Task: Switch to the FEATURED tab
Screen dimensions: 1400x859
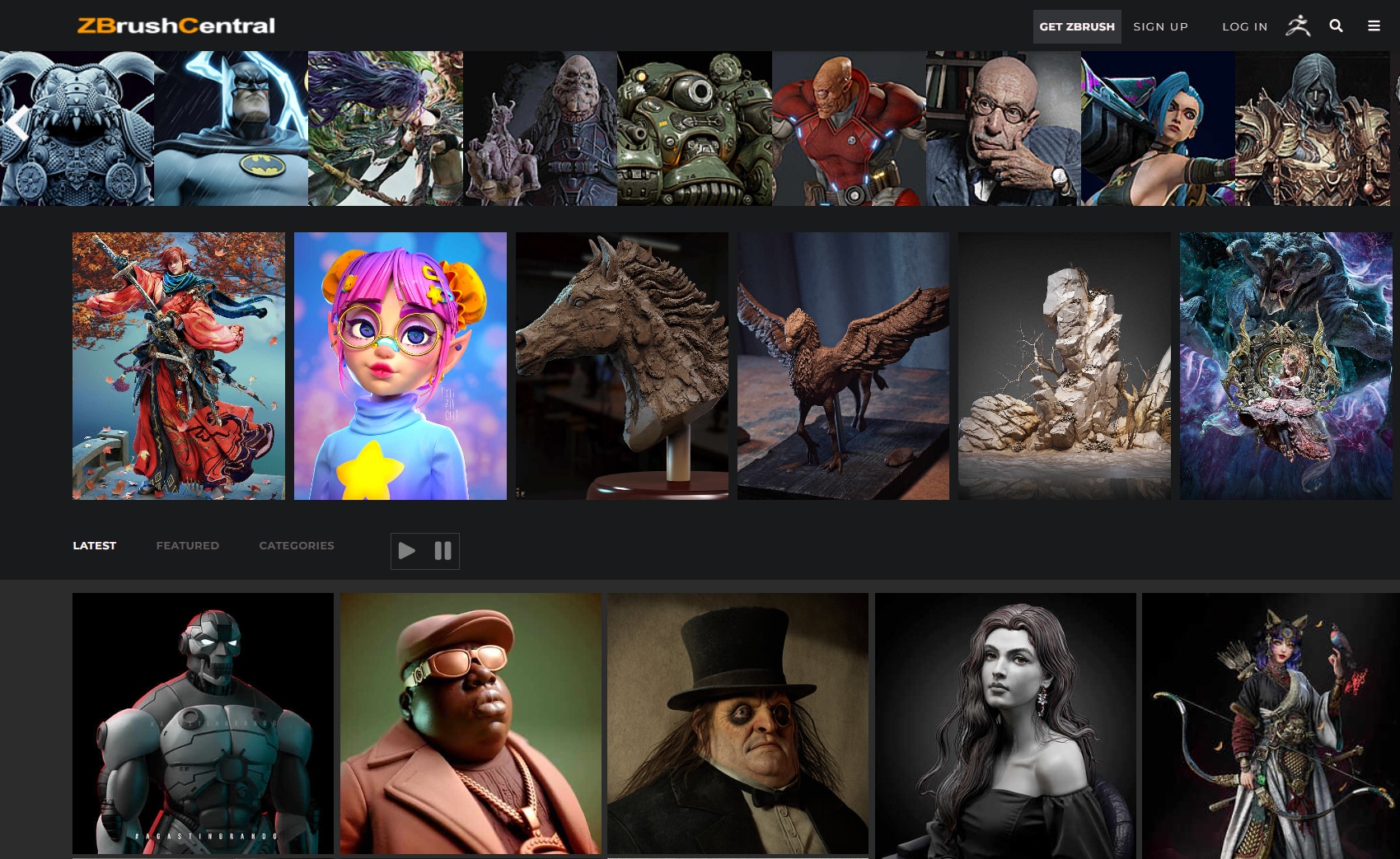Action: [187, 545]
